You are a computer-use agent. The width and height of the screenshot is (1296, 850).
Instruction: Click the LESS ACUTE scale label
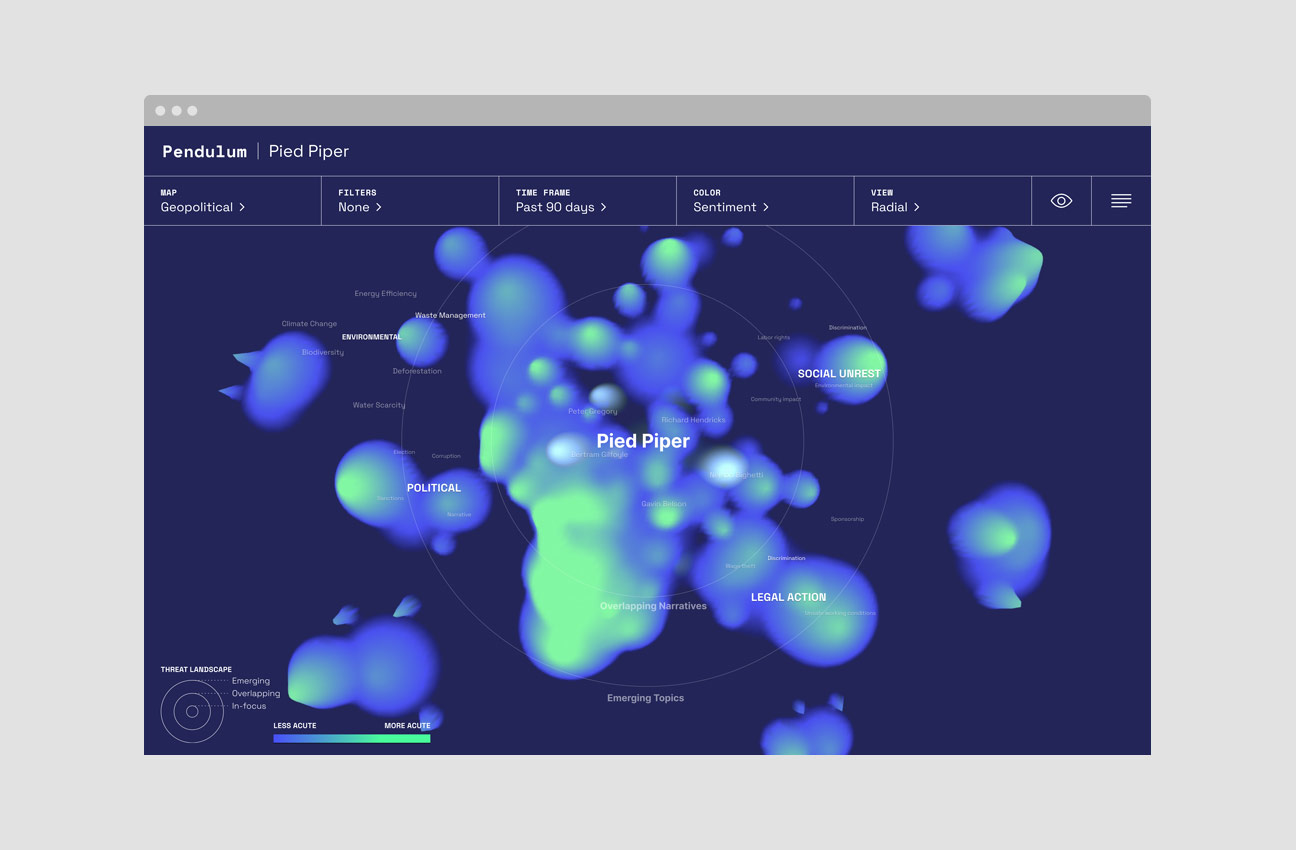coord(295,726)
